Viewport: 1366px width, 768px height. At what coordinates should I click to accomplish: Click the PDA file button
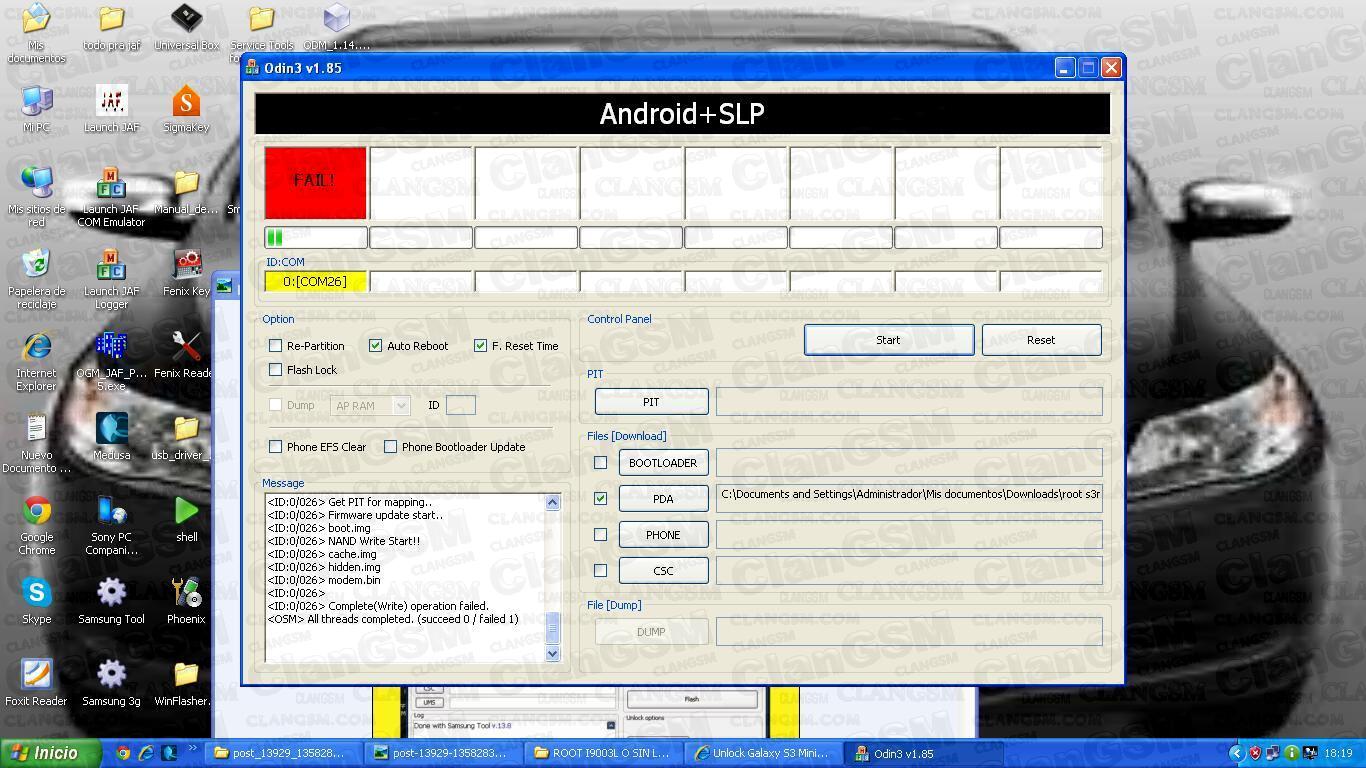(x=663, y=499)
